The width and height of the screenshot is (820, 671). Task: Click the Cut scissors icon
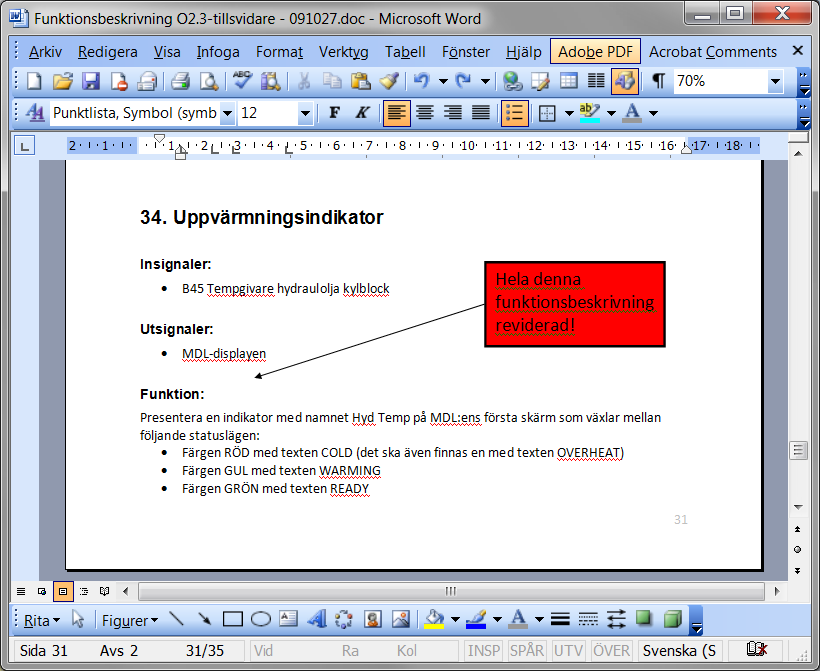click(304, 82)
